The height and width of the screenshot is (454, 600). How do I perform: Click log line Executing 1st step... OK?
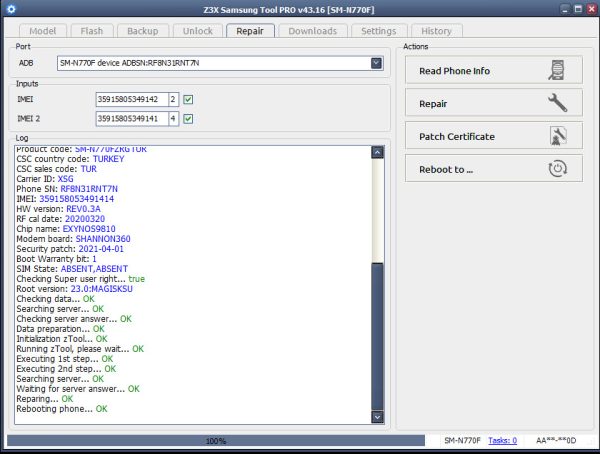point(65,359)
